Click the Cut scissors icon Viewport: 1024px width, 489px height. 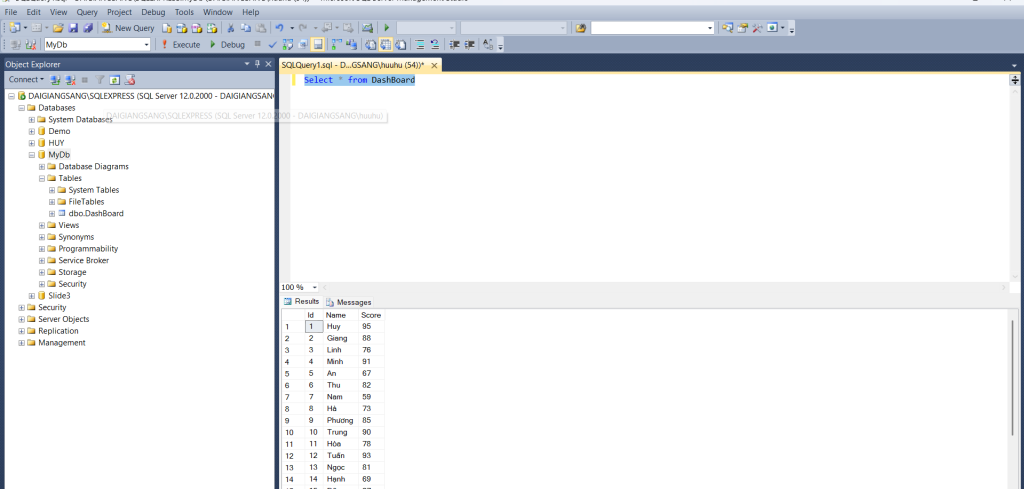(231, 28)
